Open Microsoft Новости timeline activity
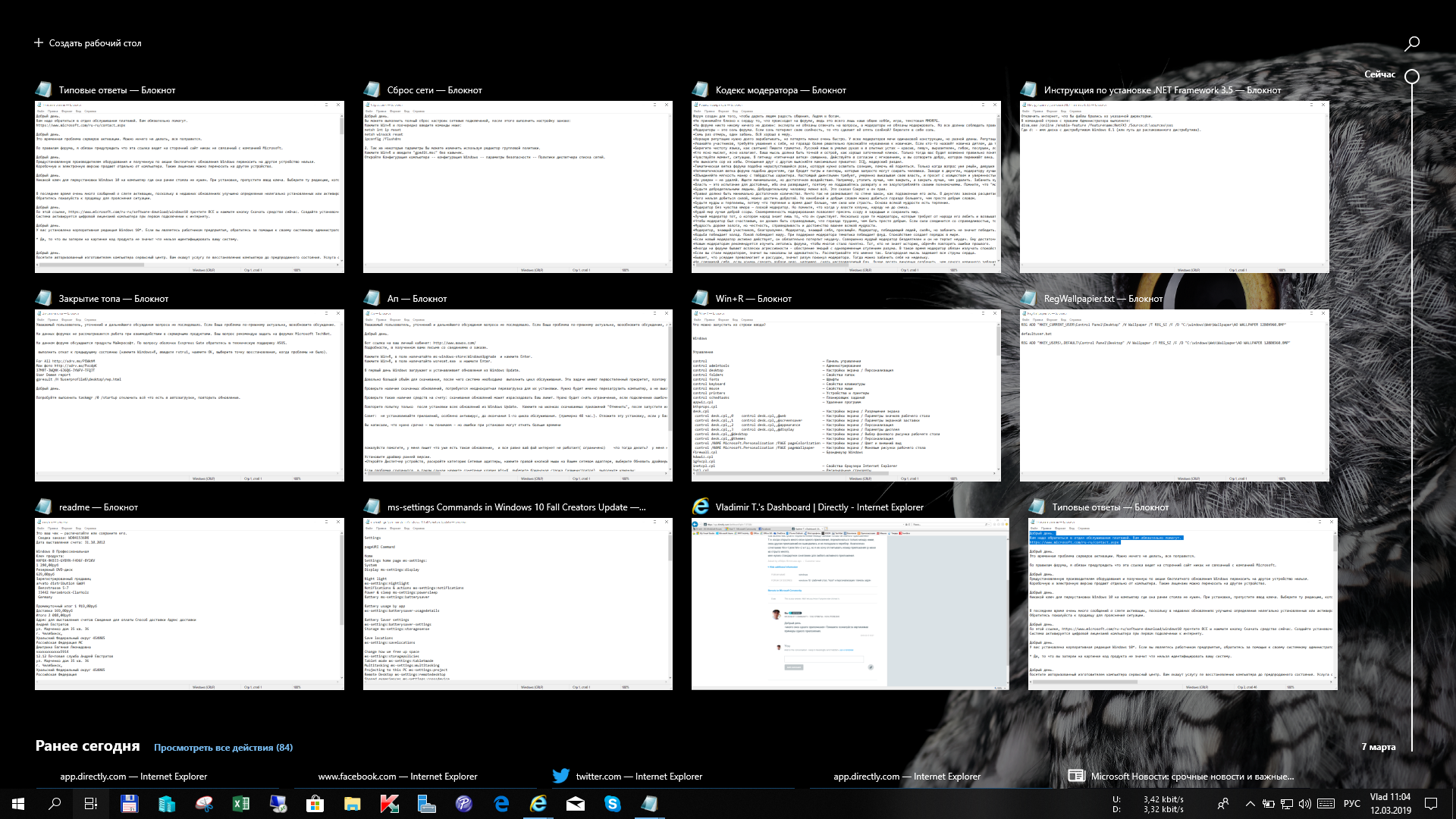 point(1192,777)
